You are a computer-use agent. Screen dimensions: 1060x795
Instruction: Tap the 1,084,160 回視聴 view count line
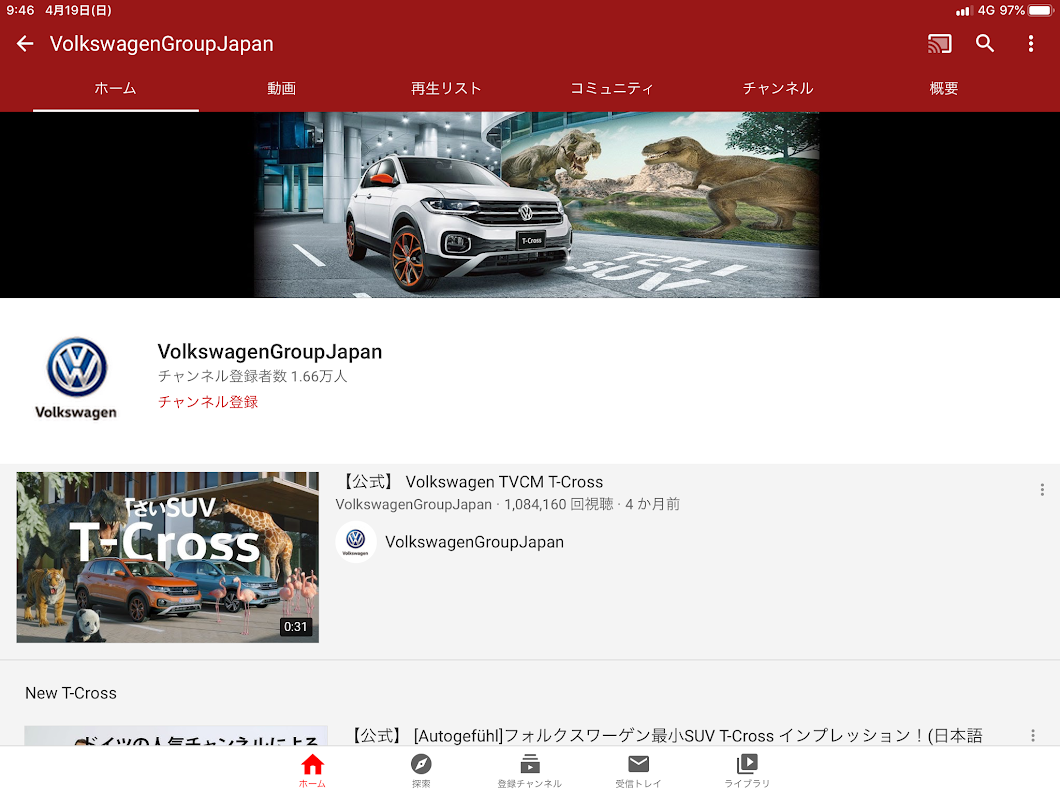tap(508, 504)
